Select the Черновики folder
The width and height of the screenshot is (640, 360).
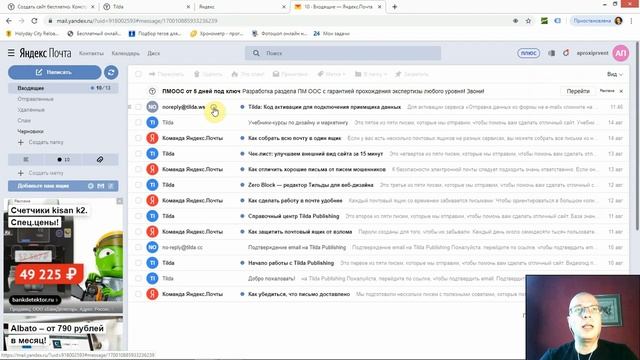(x=30, y=131)
